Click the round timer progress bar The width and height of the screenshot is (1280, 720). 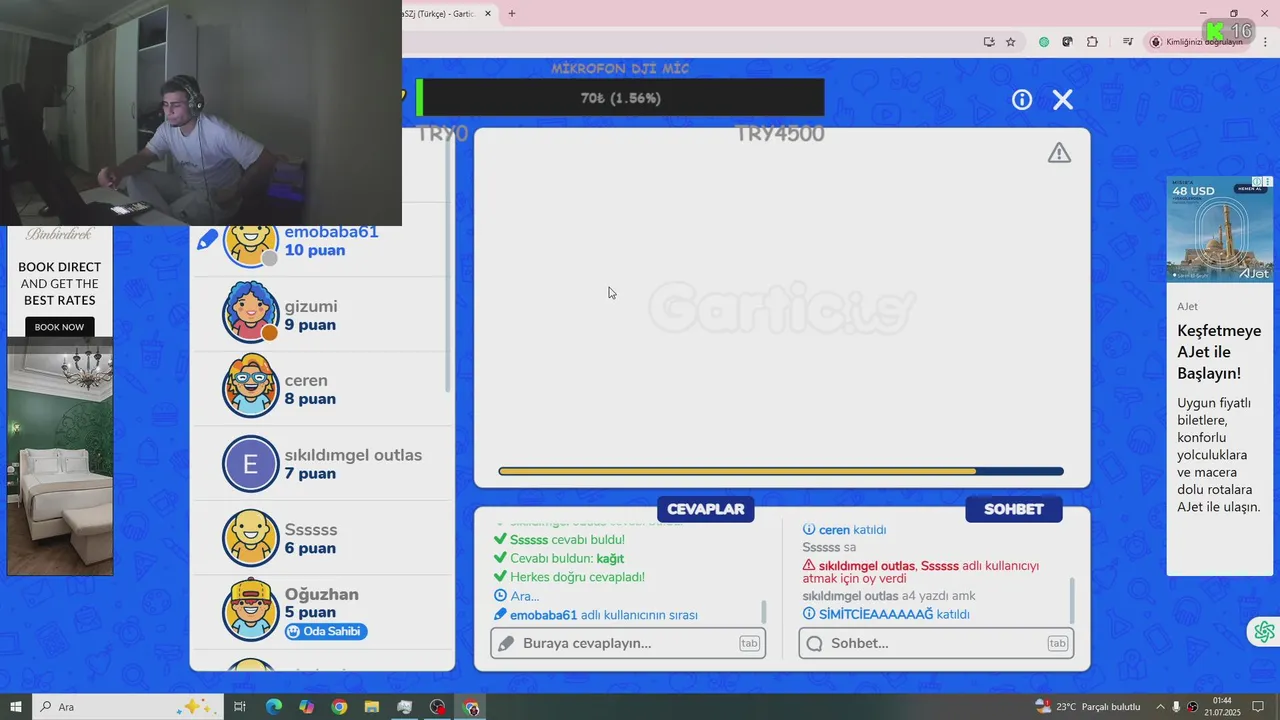(x=781, y=471)
